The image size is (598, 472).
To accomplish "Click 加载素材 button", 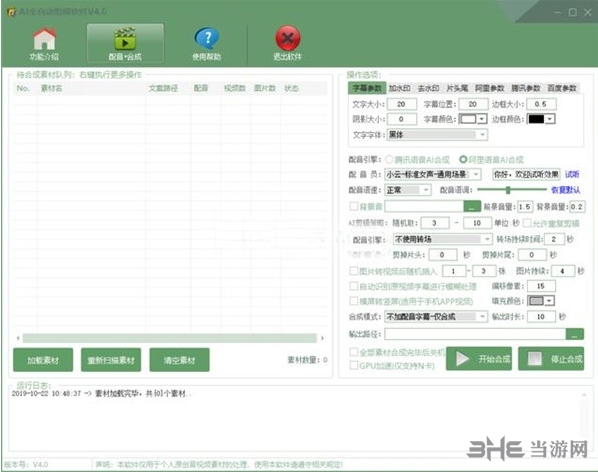I will (43, 360).
